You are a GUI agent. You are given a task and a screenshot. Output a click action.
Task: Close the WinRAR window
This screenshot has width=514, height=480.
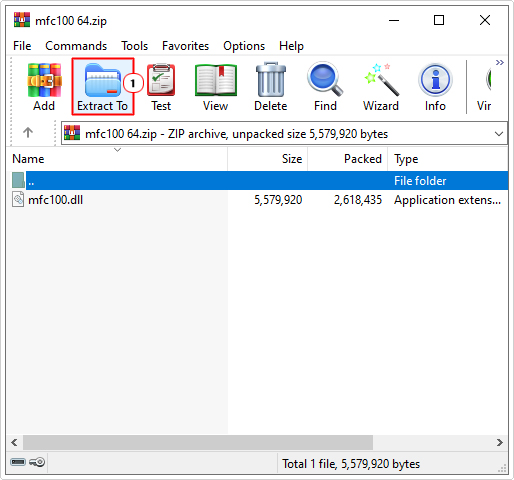click(485, 20)
